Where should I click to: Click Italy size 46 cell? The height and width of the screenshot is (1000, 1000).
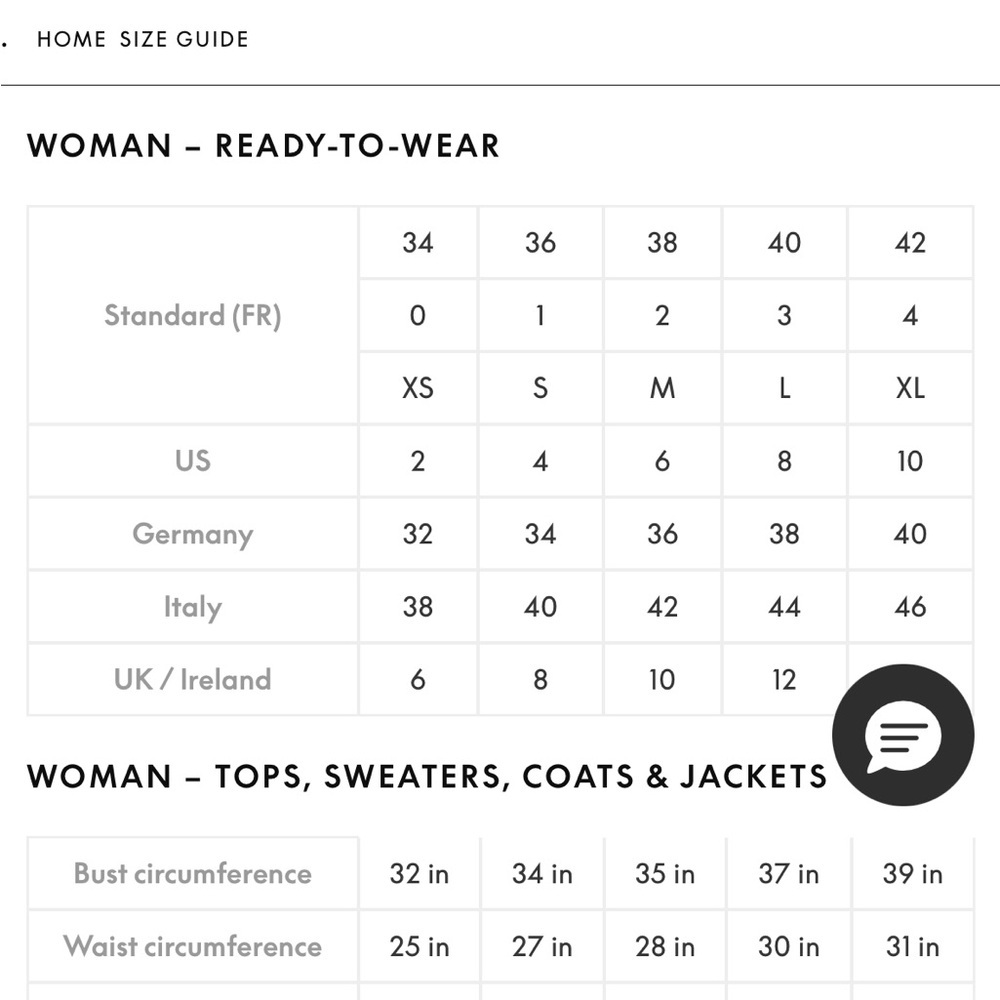pyautogui.click(x=910, y=607)
